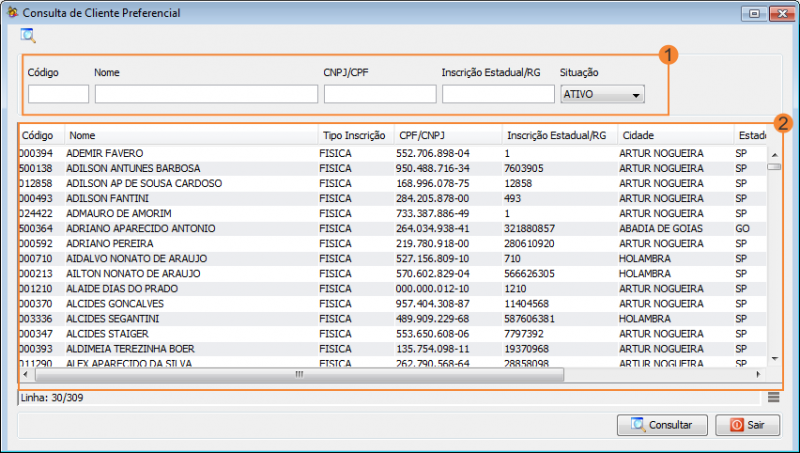The height and width of the screenshot is (453, 800).
Task: Click CPF cell 552.706.898-04
Action: 433,153
